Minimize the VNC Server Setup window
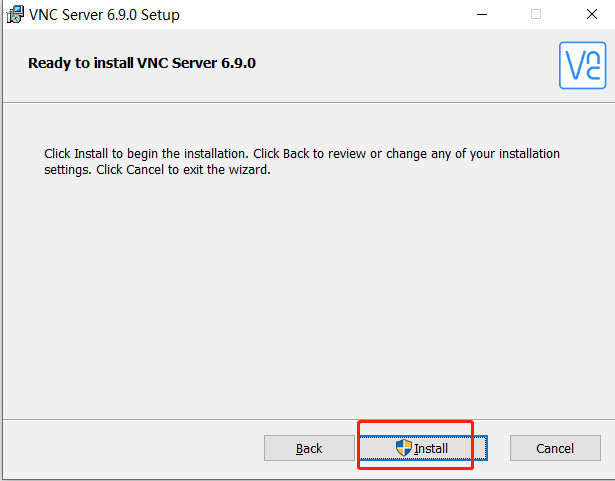The width and height of the screenshot is (615, 481). (x=483, y=14)
